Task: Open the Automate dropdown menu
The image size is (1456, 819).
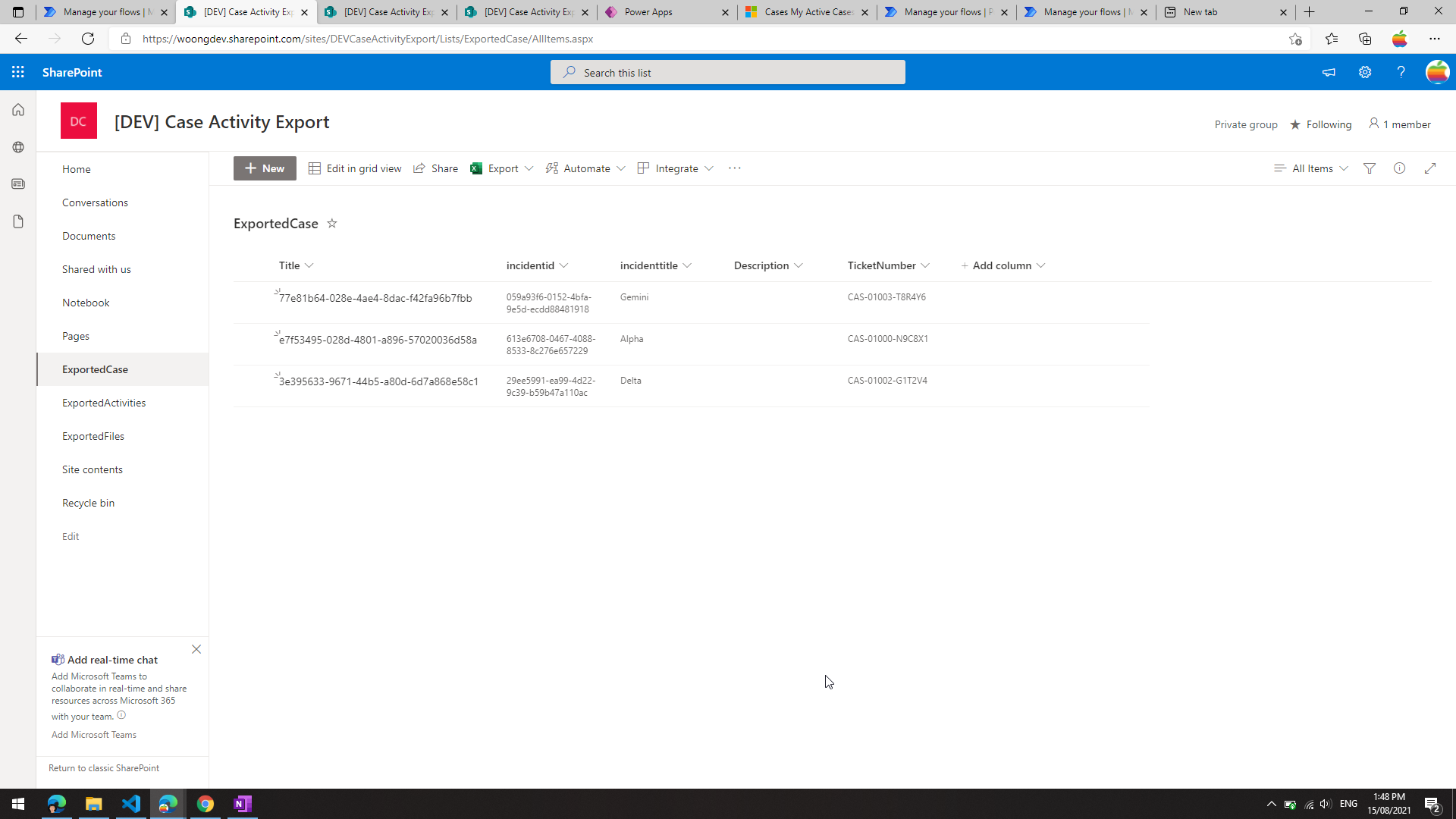Action: click(585, 168)
